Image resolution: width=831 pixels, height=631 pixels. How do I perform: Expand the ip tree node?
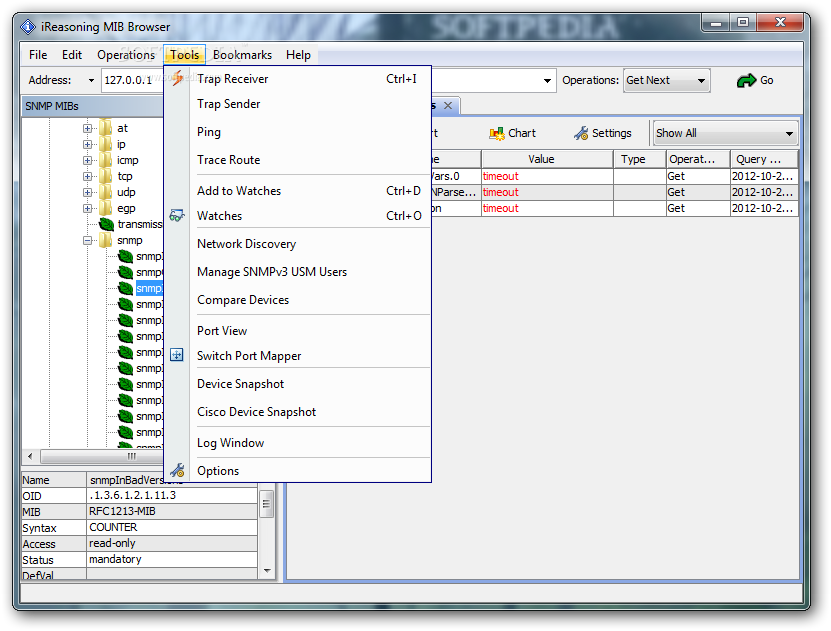[87, 144]
